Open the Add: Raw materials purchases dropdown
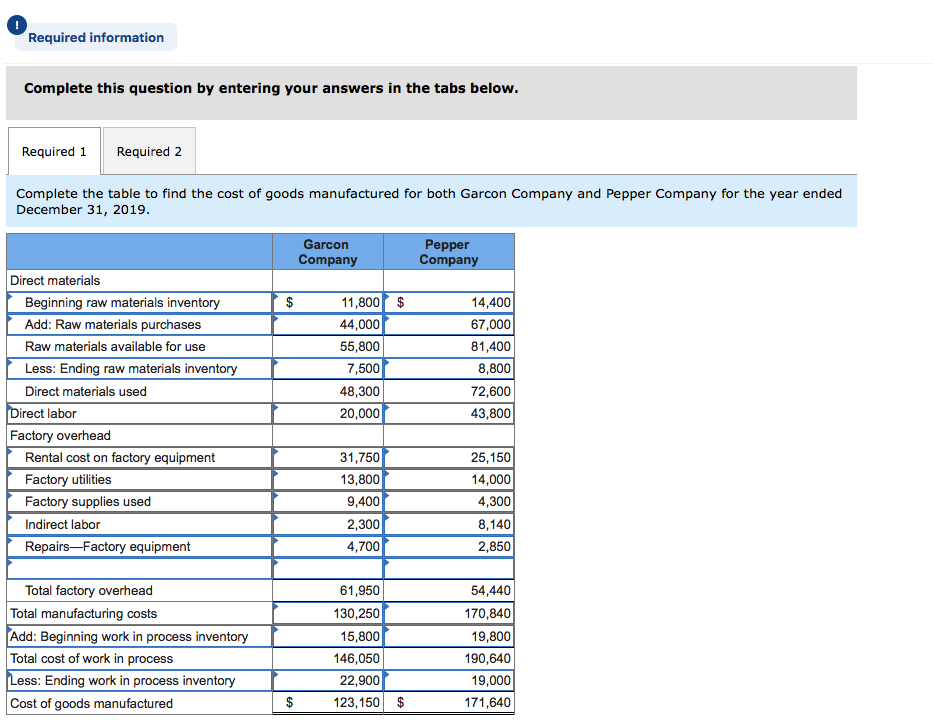Viewport: 933px width, 720px height. coord(139,324)
